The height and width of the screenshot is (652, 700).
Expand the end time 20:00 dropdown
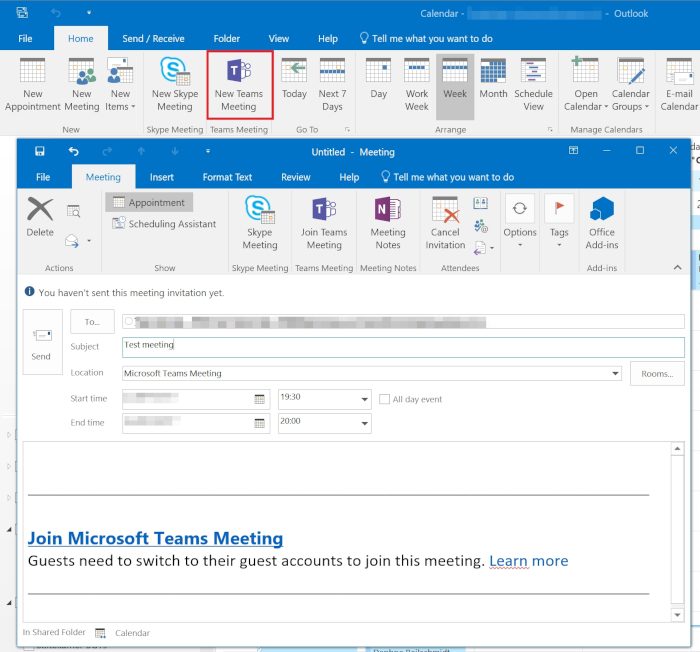364,424
